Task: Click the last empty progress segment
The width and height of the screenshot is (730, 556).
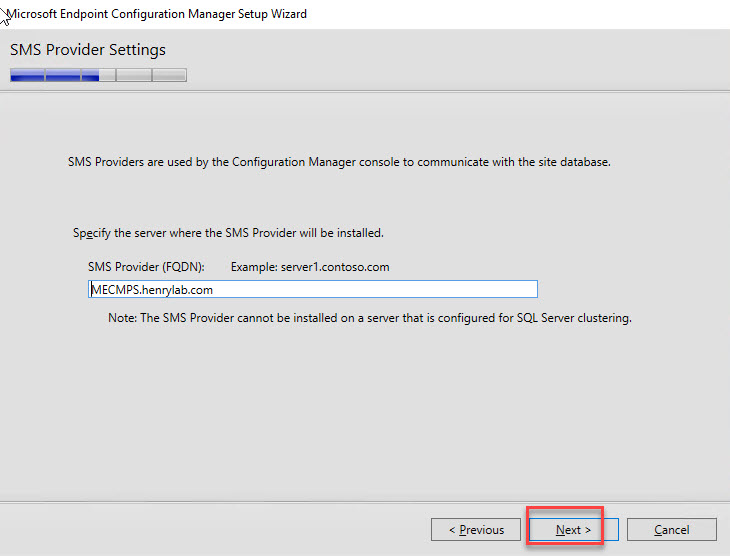Action: (168, 75)
